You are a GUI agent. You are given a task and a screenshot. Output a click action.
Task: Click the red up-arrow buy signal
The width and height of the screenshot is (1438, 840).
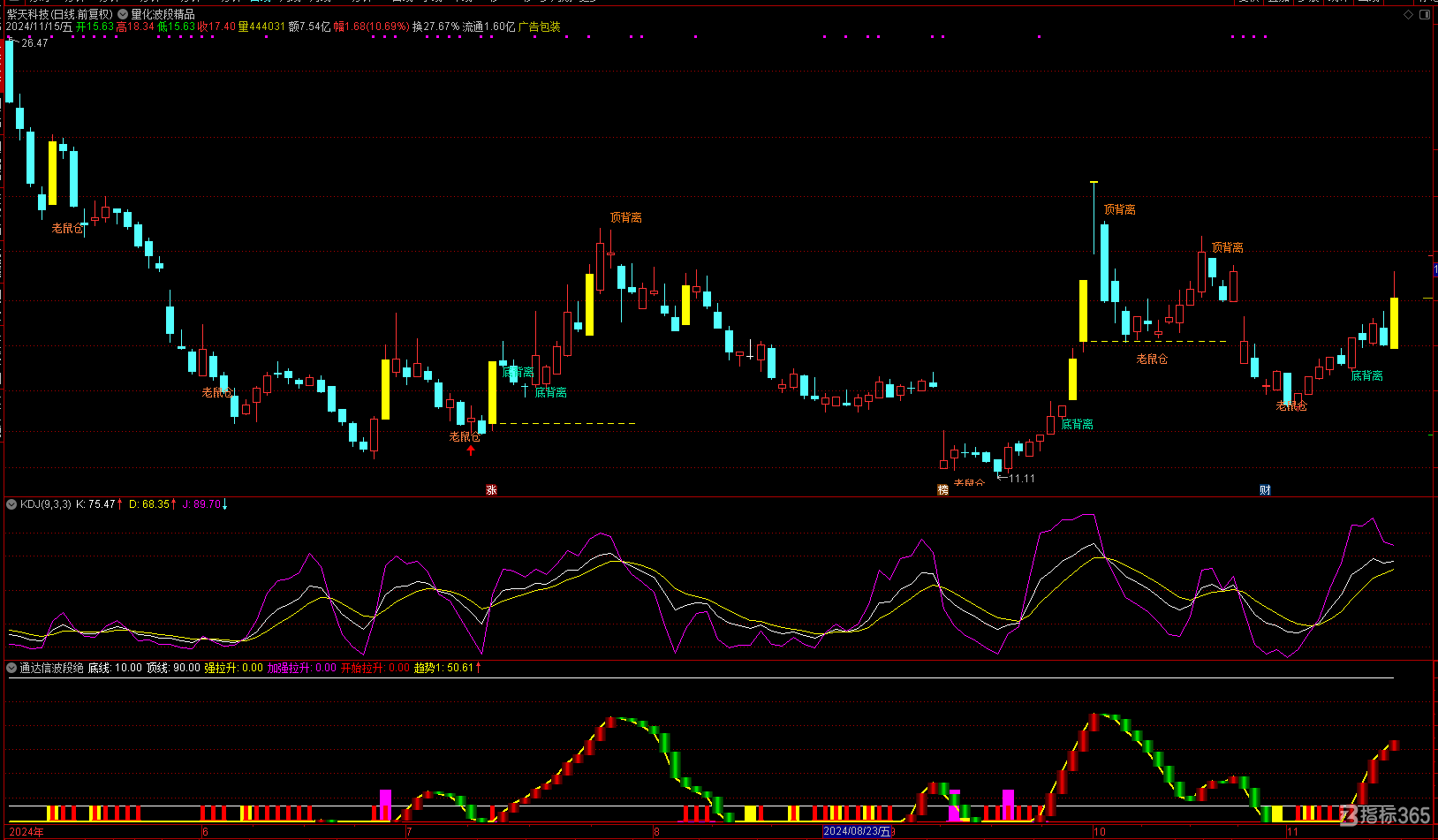click(471, 450)
